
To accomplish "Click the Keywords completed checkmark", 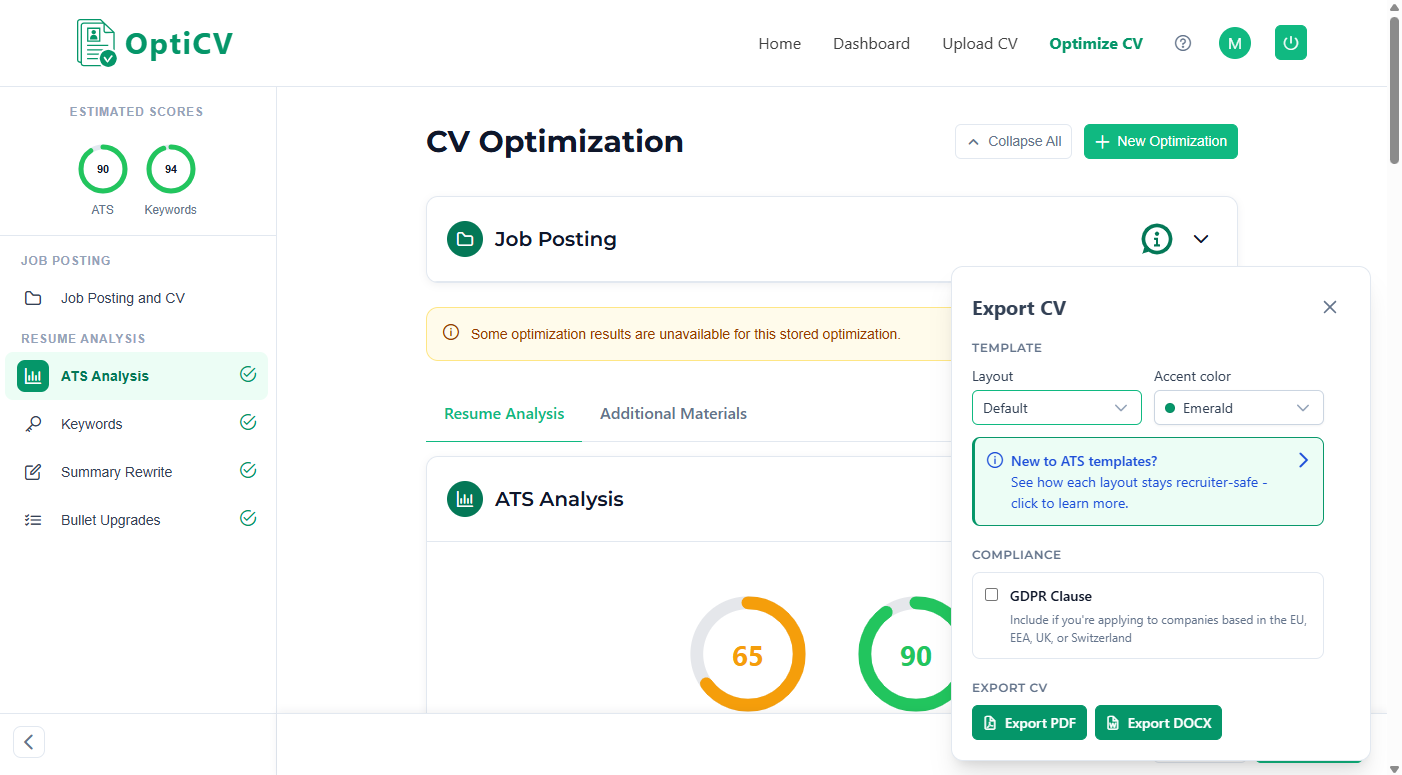I will [248, 422].
